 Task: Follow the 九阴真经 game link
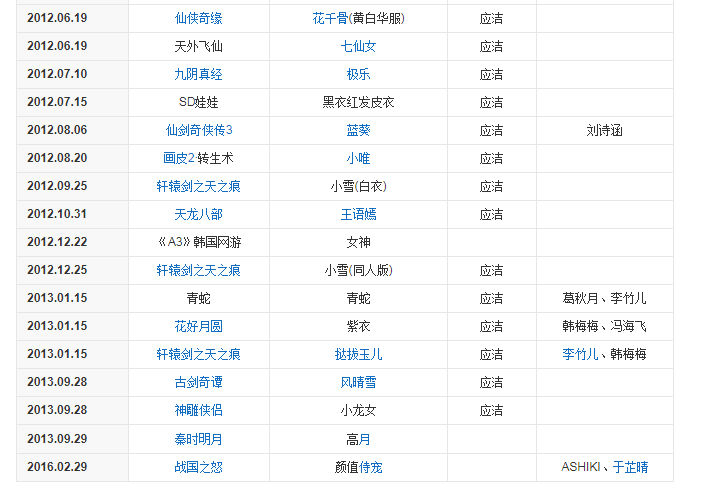198,74
